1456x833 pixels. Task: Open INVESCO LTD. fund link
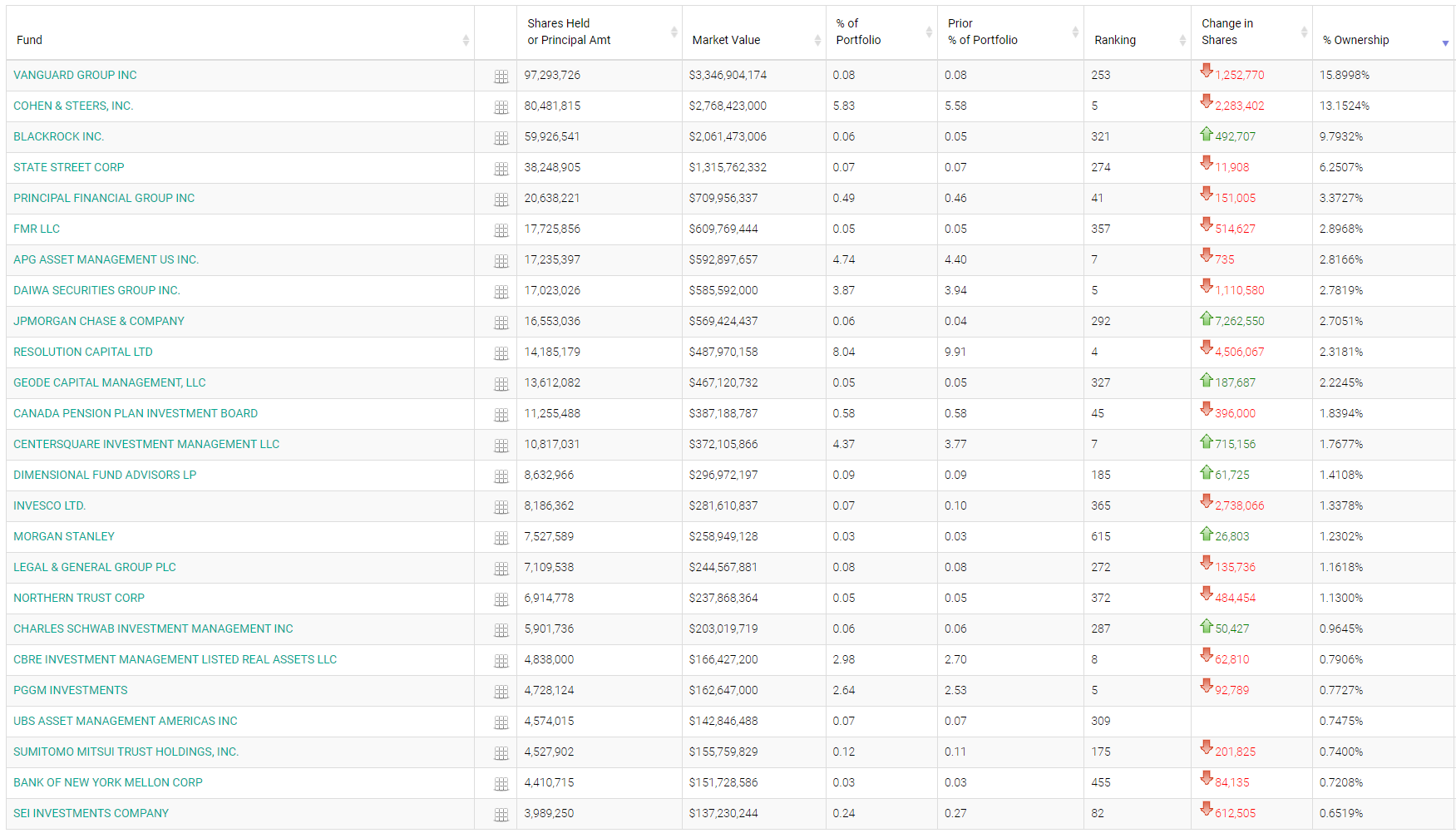tap(50, 505)
